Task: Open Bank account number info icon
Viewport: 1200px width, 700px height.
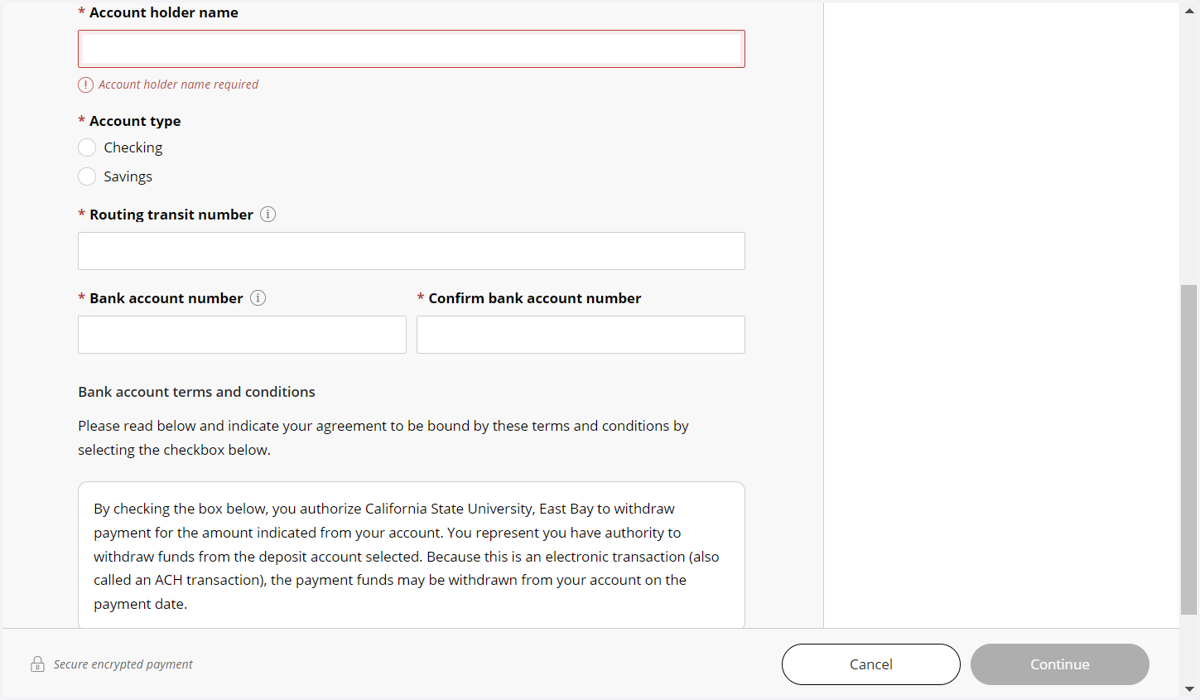Action: pos(258,298)
